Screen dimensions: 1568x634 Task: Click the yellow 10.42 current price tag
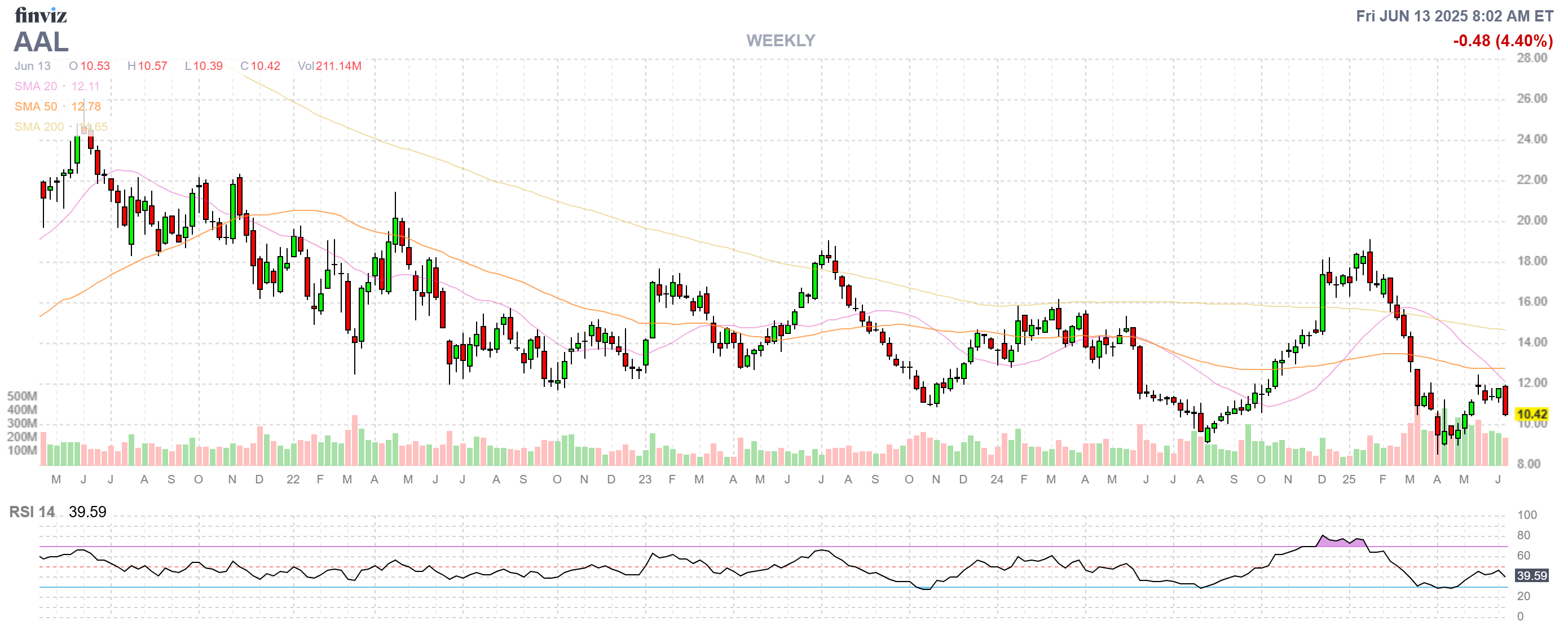(1531, 415)
